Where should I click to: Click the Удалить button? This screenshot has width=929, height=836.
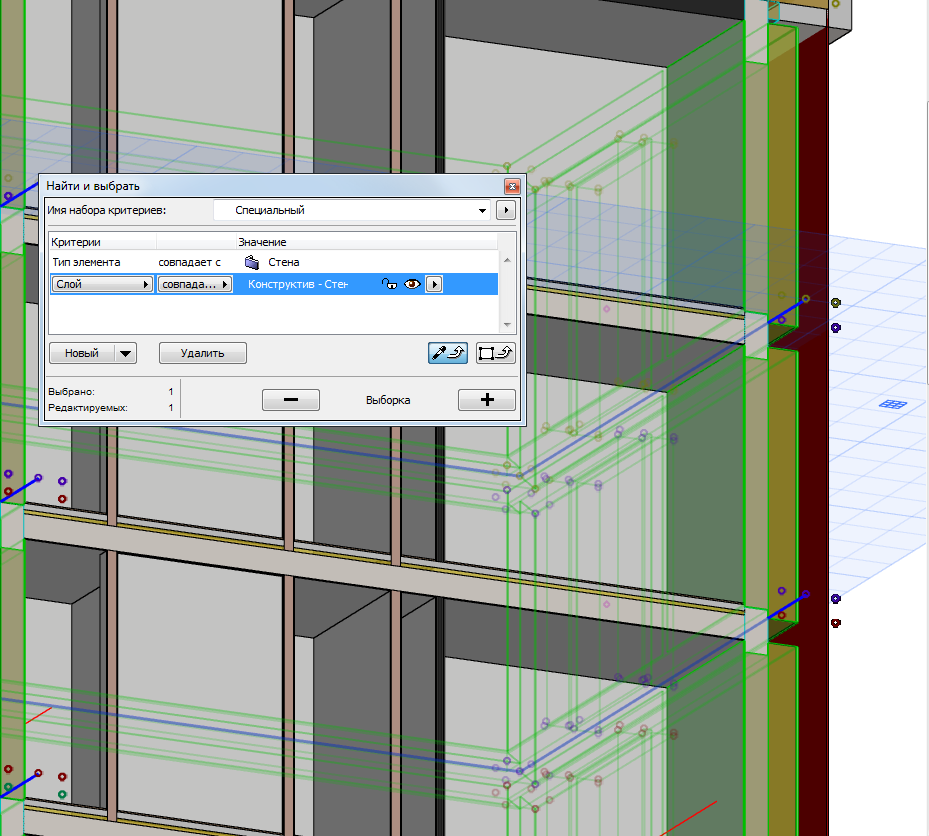202,353
